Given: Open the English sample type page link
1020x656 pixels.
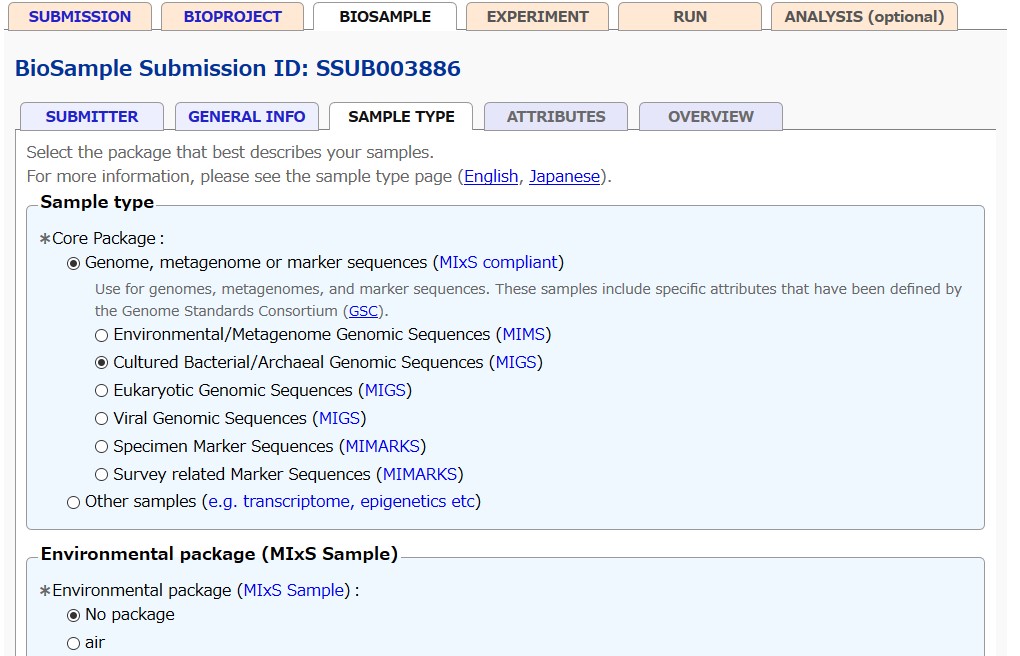Looking at the screenshot, I should [491, 177].
